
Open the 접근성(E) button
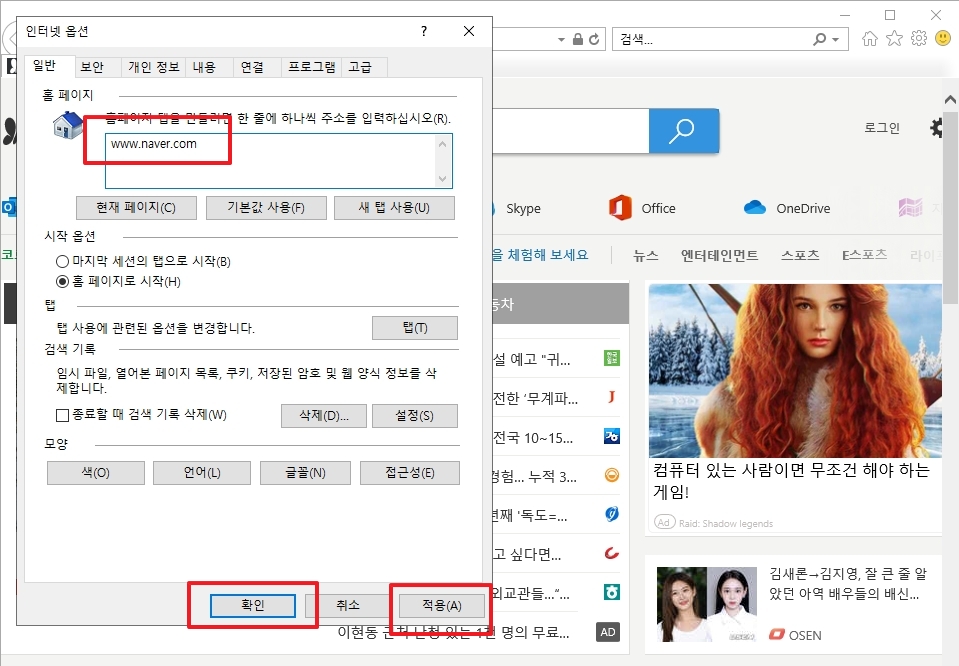pyautogui.click(x=410, y=473)
